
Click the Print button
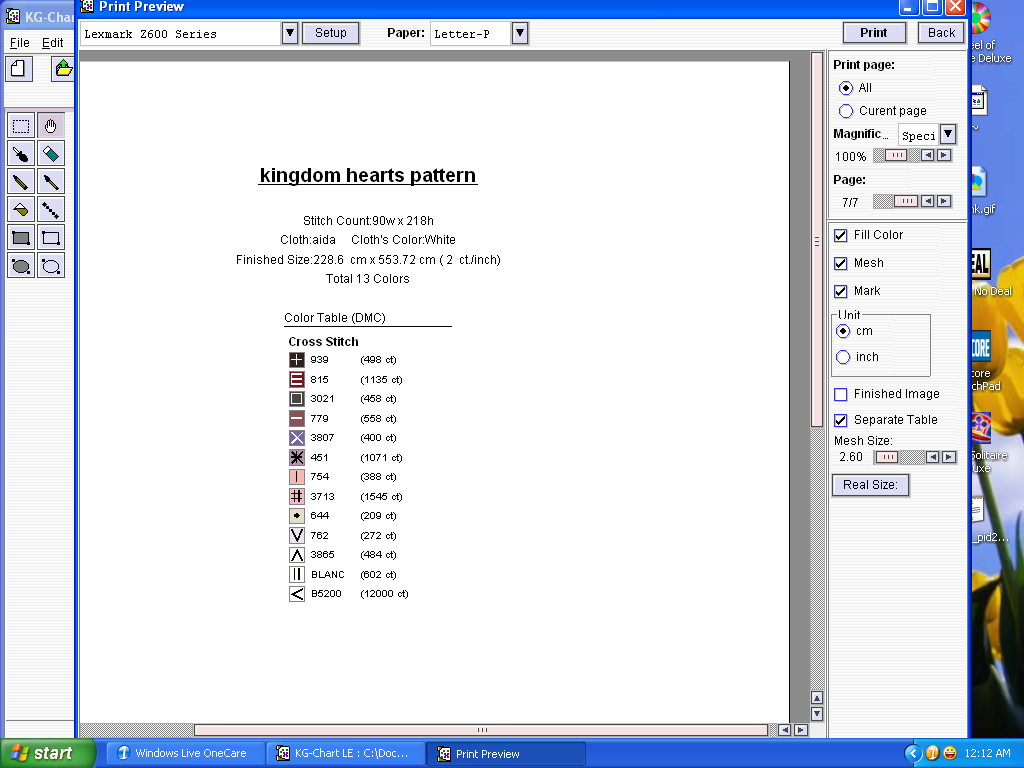tap(873, 33)
